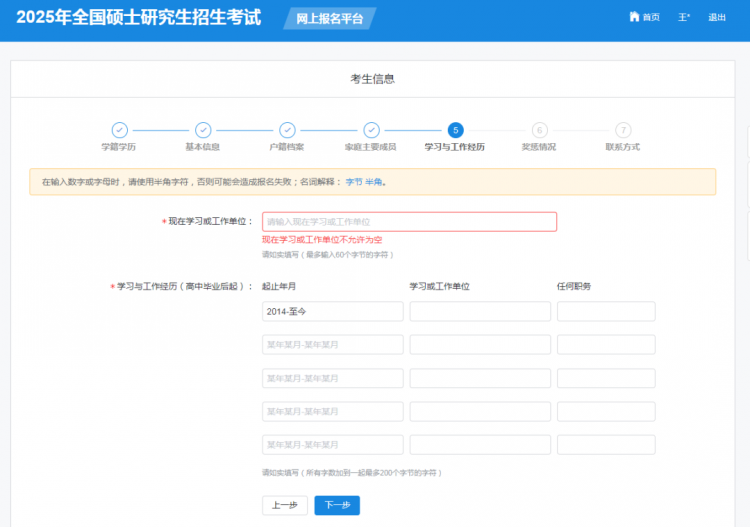Click fourth-row 学习或工作单位 input box

480,411
